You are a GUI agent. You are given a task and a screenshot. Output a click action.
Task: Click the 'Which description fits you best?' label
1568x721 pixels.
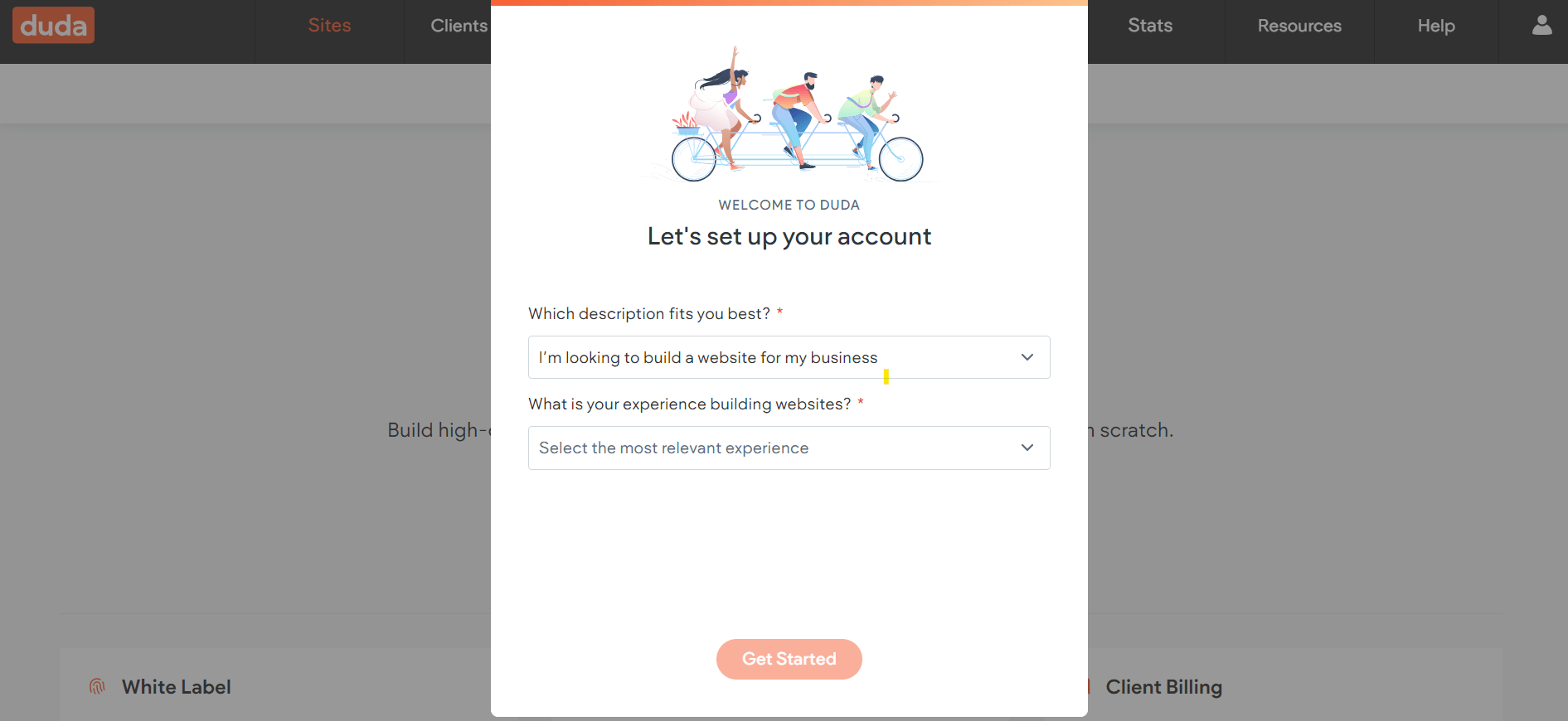[649, 314]
